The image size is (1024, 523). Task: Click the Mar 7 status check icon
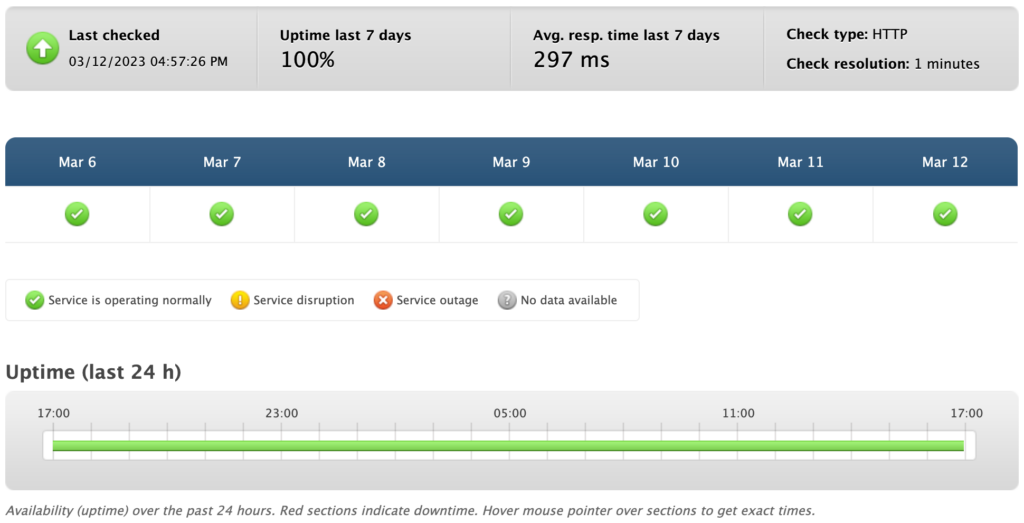click(222, 214)
